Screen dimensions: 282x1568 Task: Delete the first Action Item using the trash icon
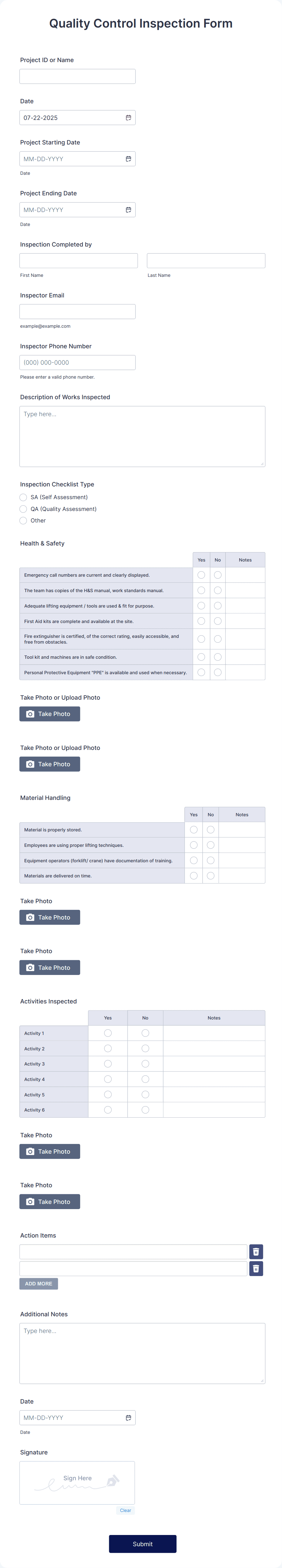coord(257,1251)
